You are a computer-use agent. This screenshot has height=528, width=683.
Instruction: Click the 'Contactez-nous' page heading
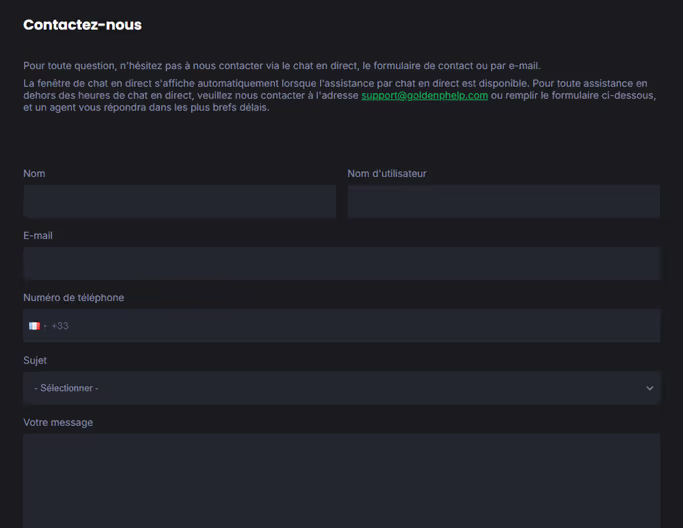coord(82,25)
